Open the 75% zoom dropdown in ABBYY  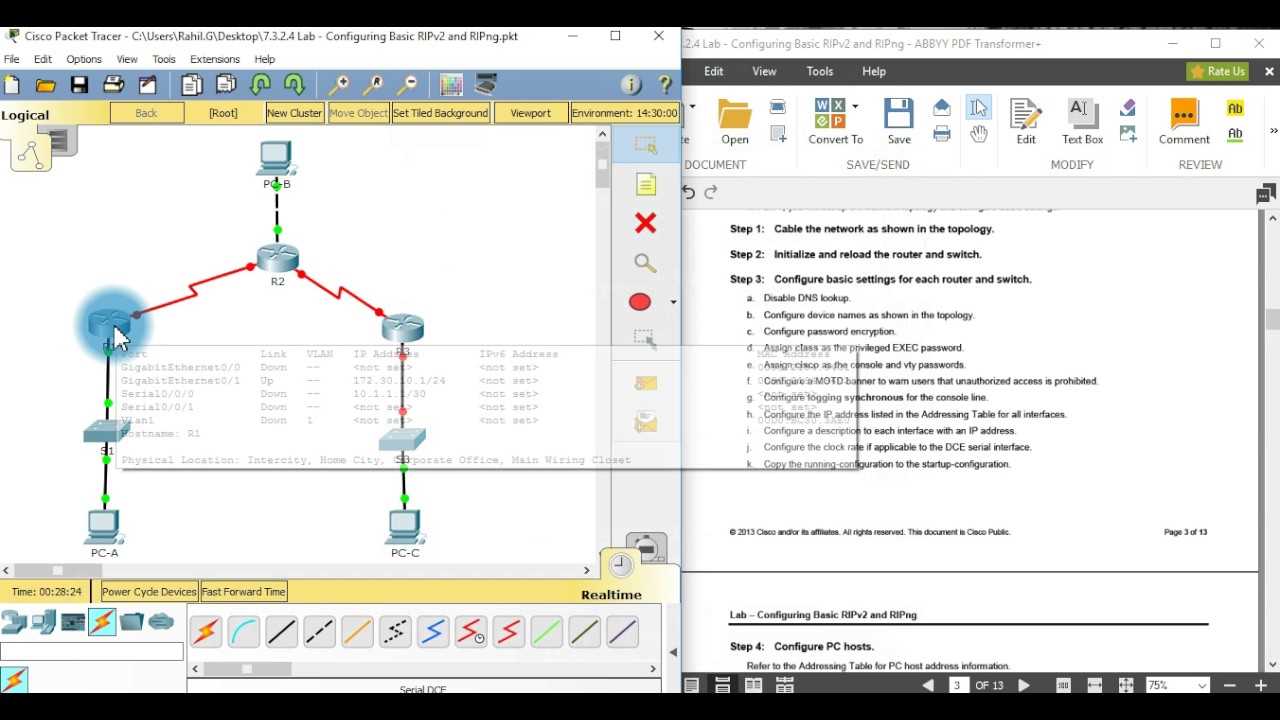coord(1201,685)
